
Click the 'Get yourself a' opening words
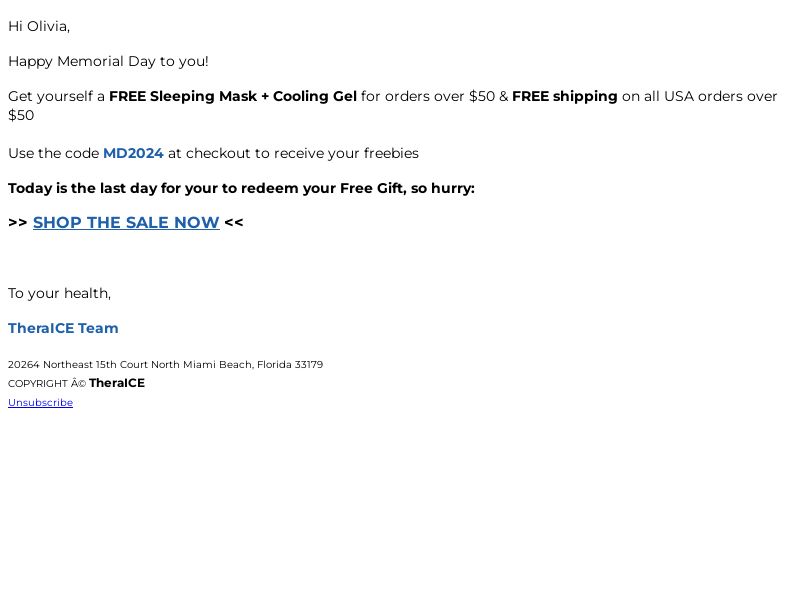point(56,96)
